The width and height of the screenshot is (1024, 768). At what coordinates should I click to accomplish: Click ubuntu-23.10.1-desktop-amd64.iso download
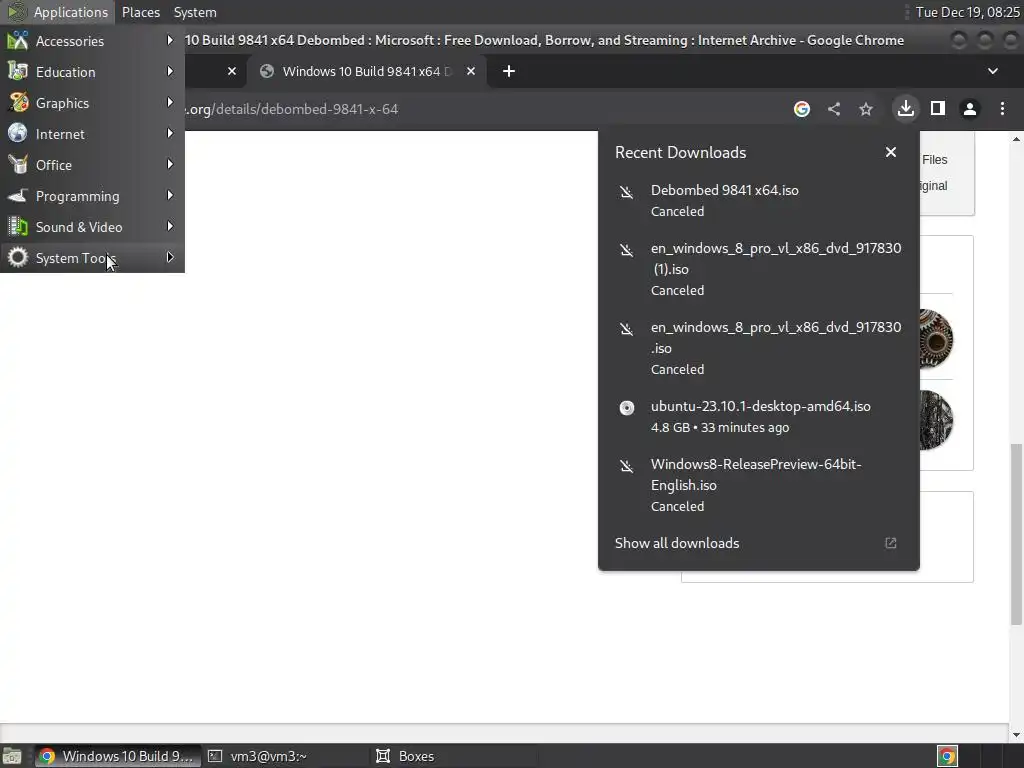[759, 417]
